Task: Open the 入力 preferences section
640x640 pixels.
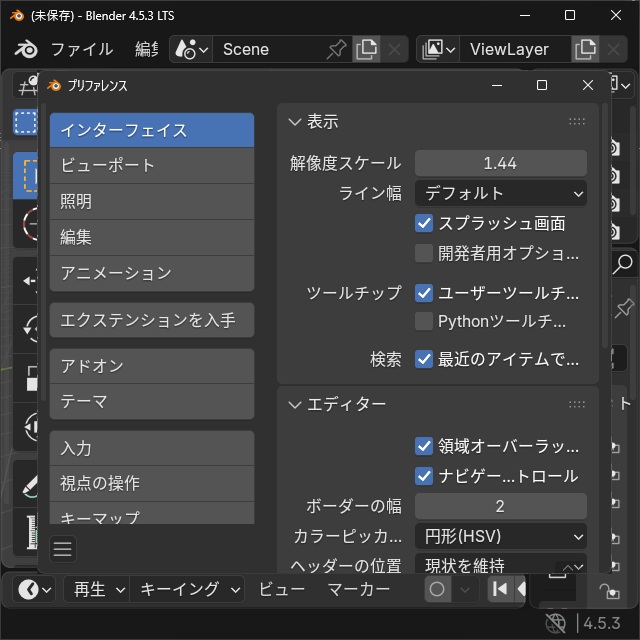Action: click(152, 448)
